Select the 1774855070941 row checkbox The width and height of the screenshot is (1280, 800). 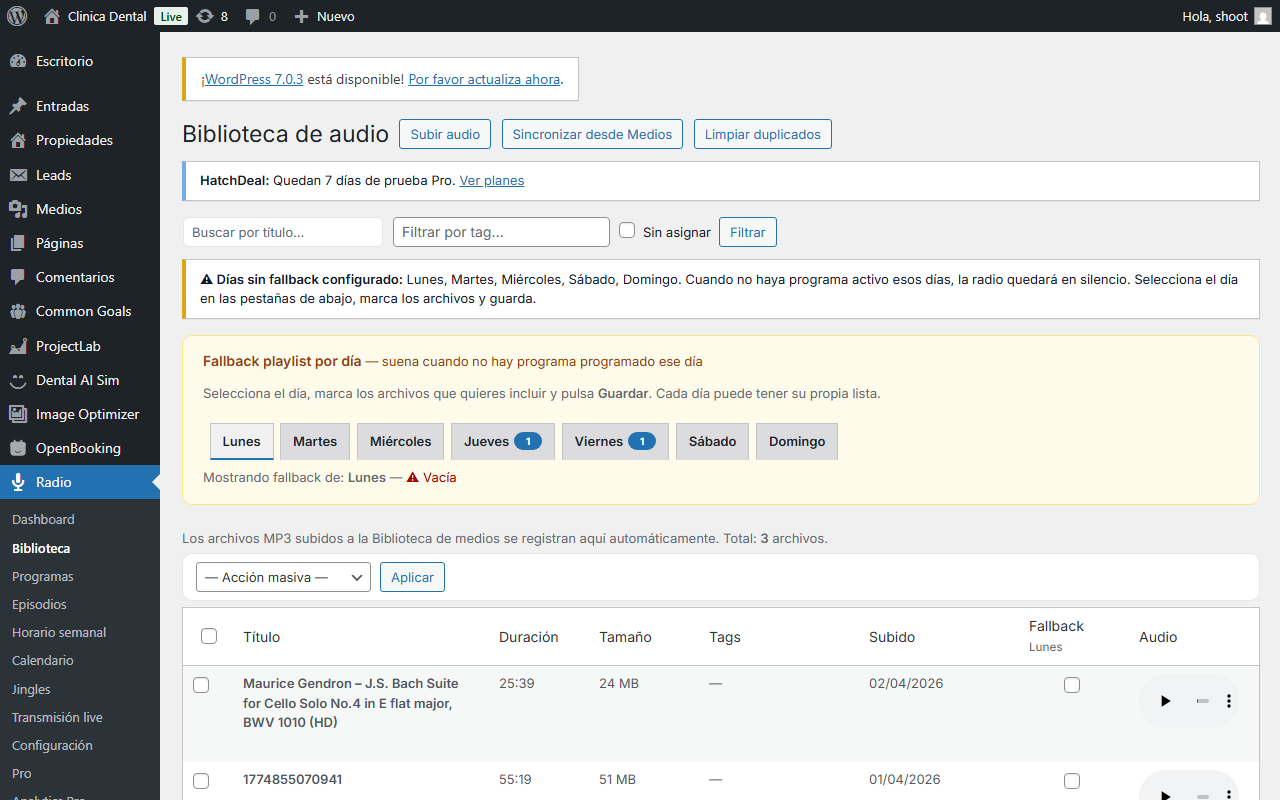[x=201, y=781]
